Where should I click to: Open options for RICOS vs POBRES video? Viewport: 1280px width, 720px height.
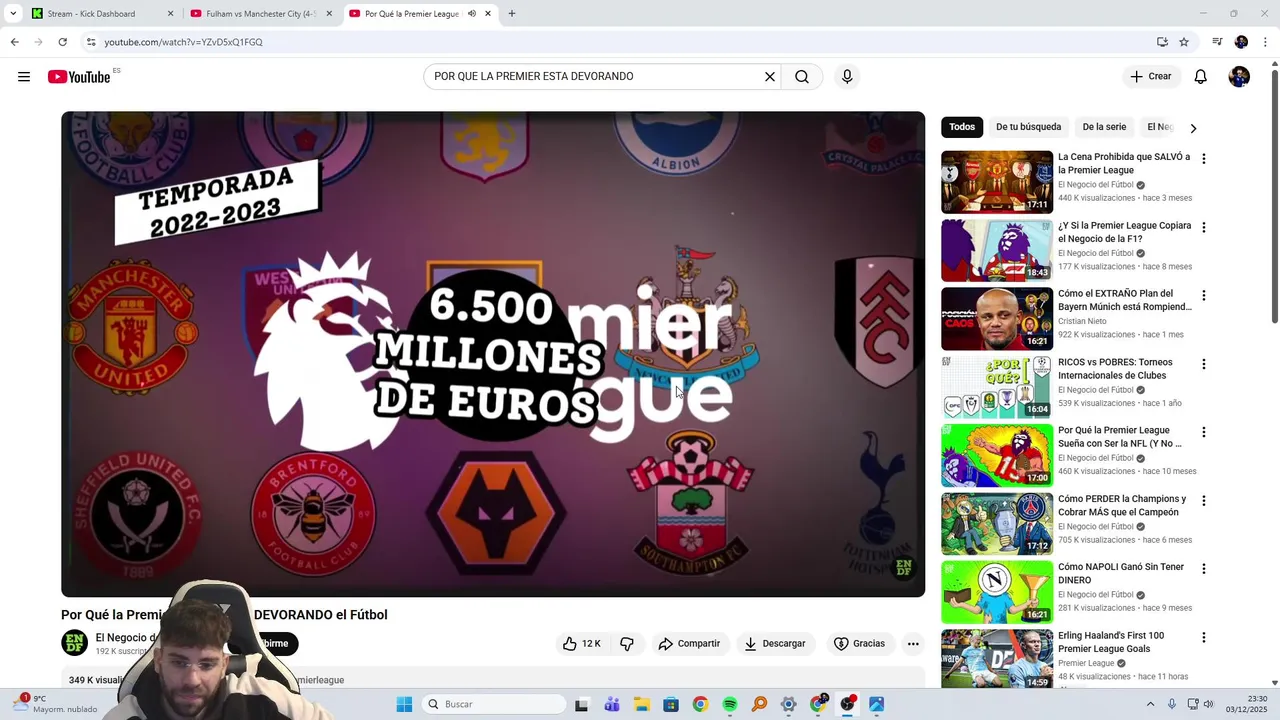[1203, 364]
